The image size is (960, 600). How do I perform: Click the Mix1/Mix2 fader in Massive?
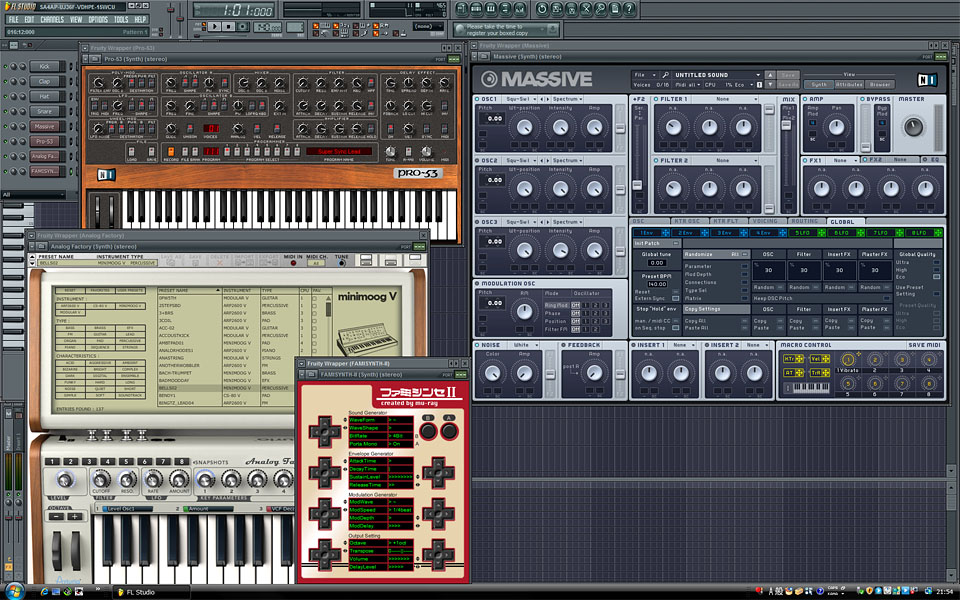pyautogui.click(x=786, y=125)
